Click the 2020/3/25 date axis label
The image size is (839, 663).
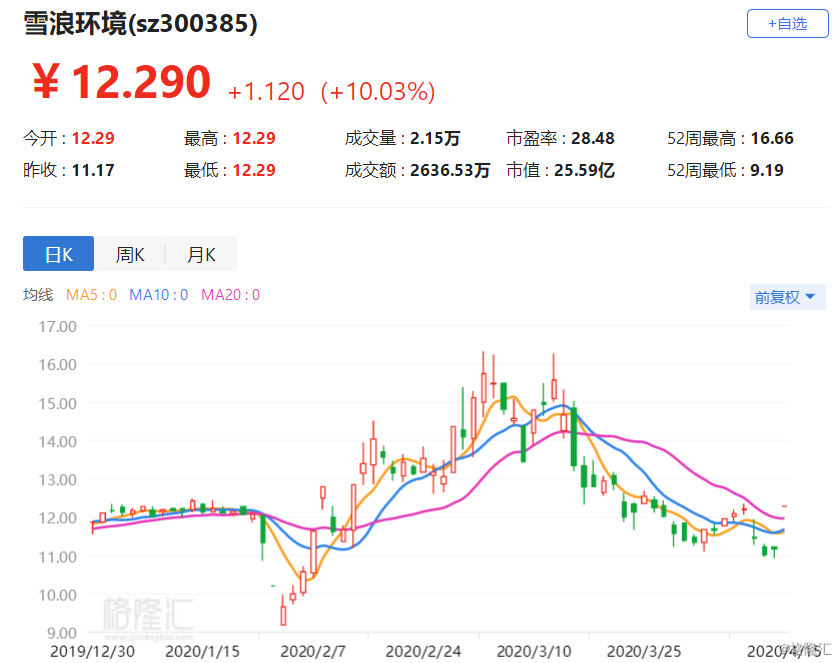[x=644, y=651]
